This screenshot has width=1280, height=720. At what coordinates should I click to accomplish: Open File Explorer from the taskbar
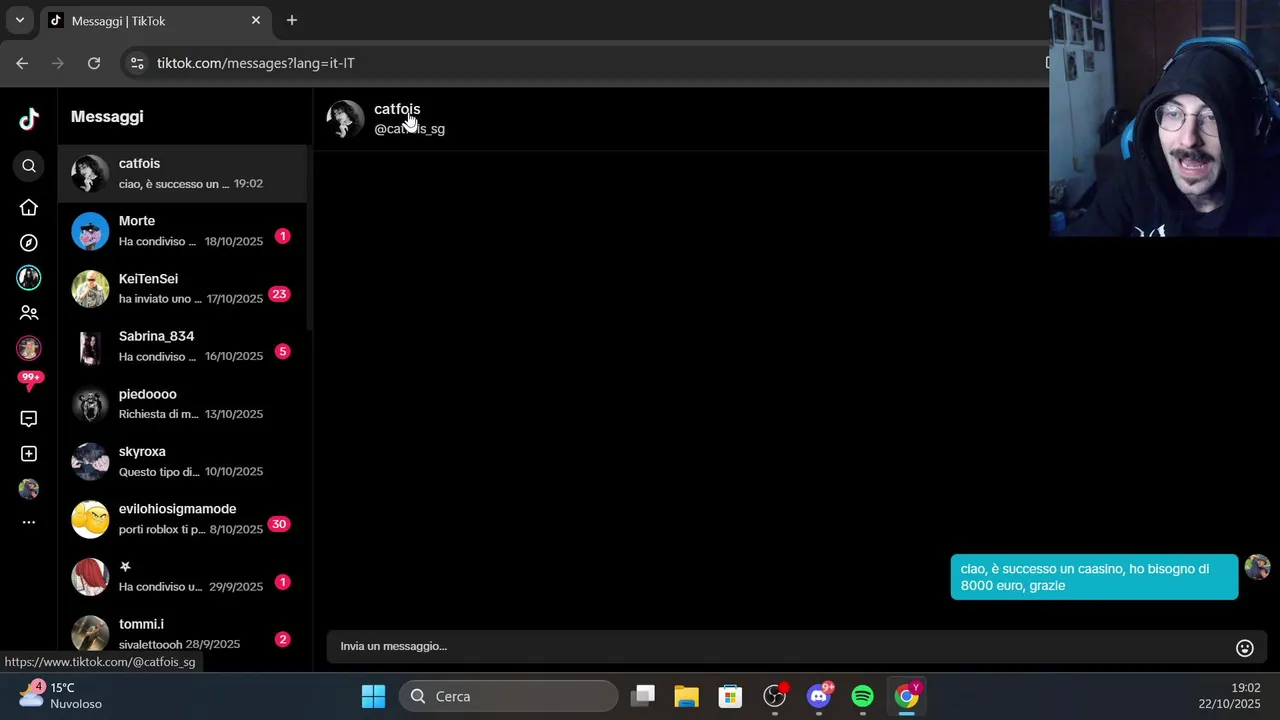click(686, 696)
